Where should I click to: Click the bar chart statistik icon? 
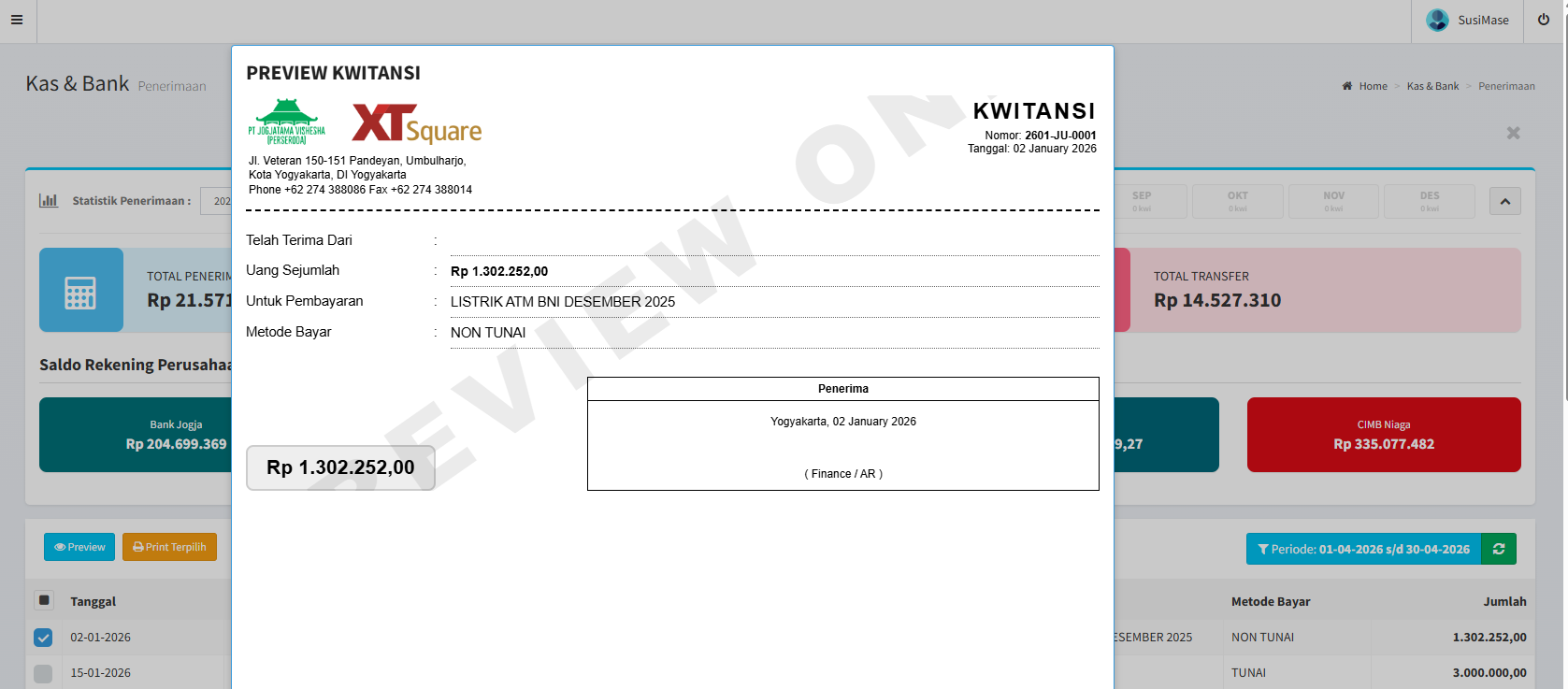click(x=49, y=201)
